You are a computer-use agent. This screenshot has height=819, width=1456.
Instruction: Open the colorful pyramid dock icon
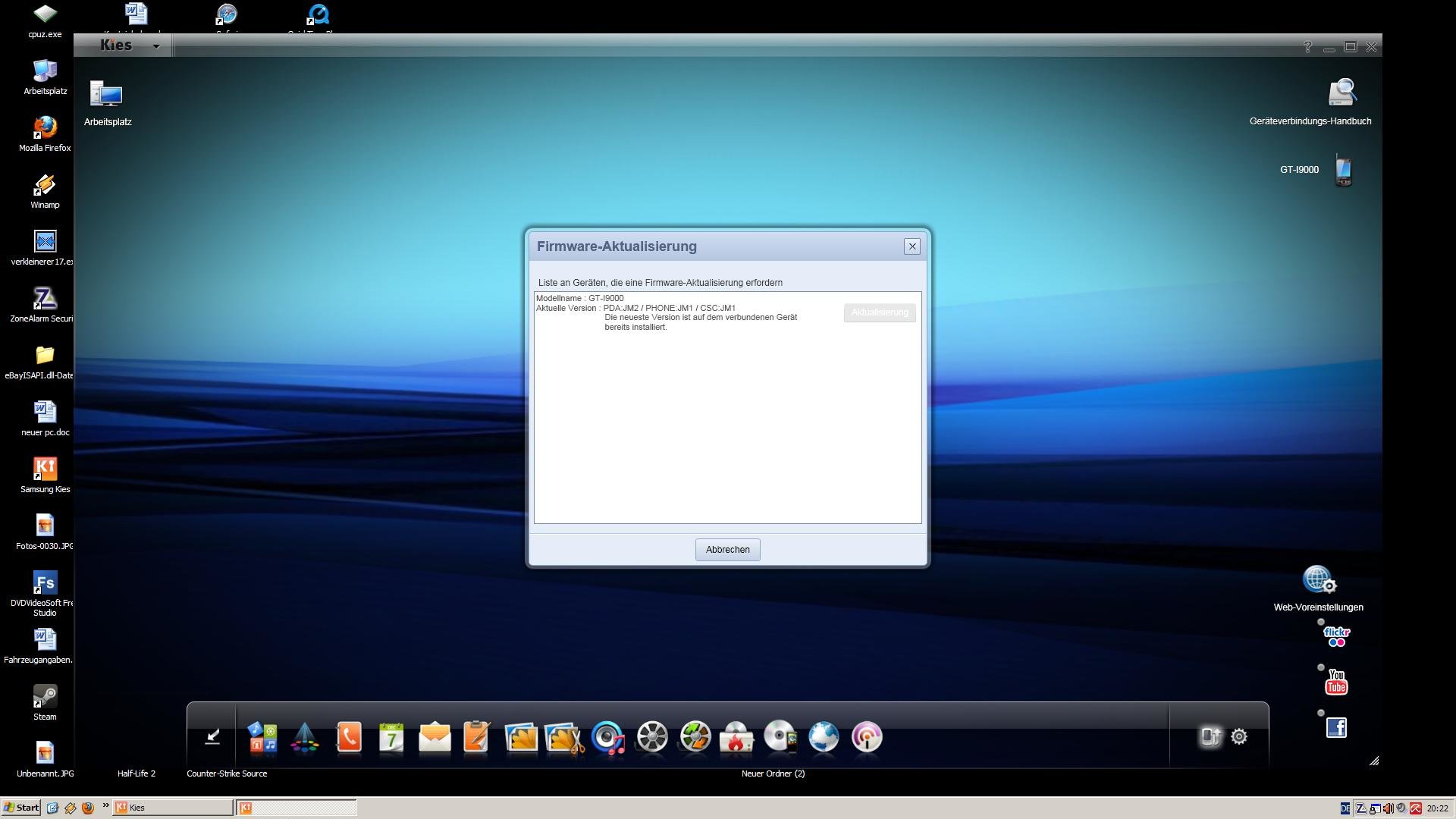point(305,737)
